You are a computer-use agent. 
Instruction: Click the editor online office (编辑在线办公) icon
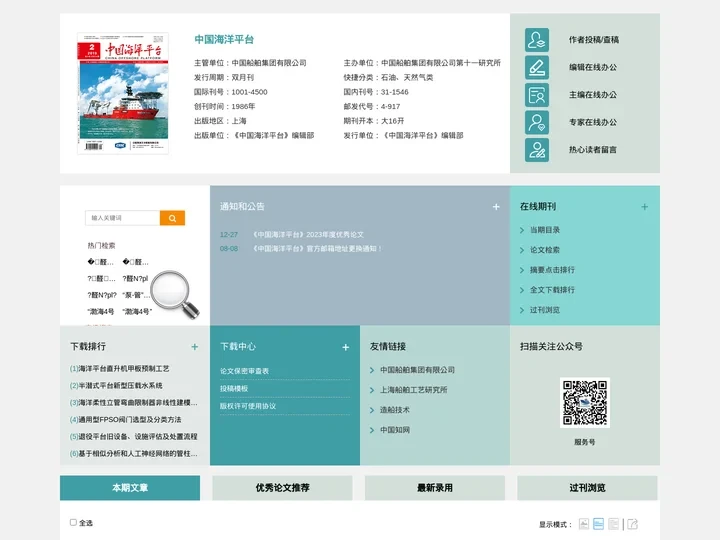pos(537,68)
